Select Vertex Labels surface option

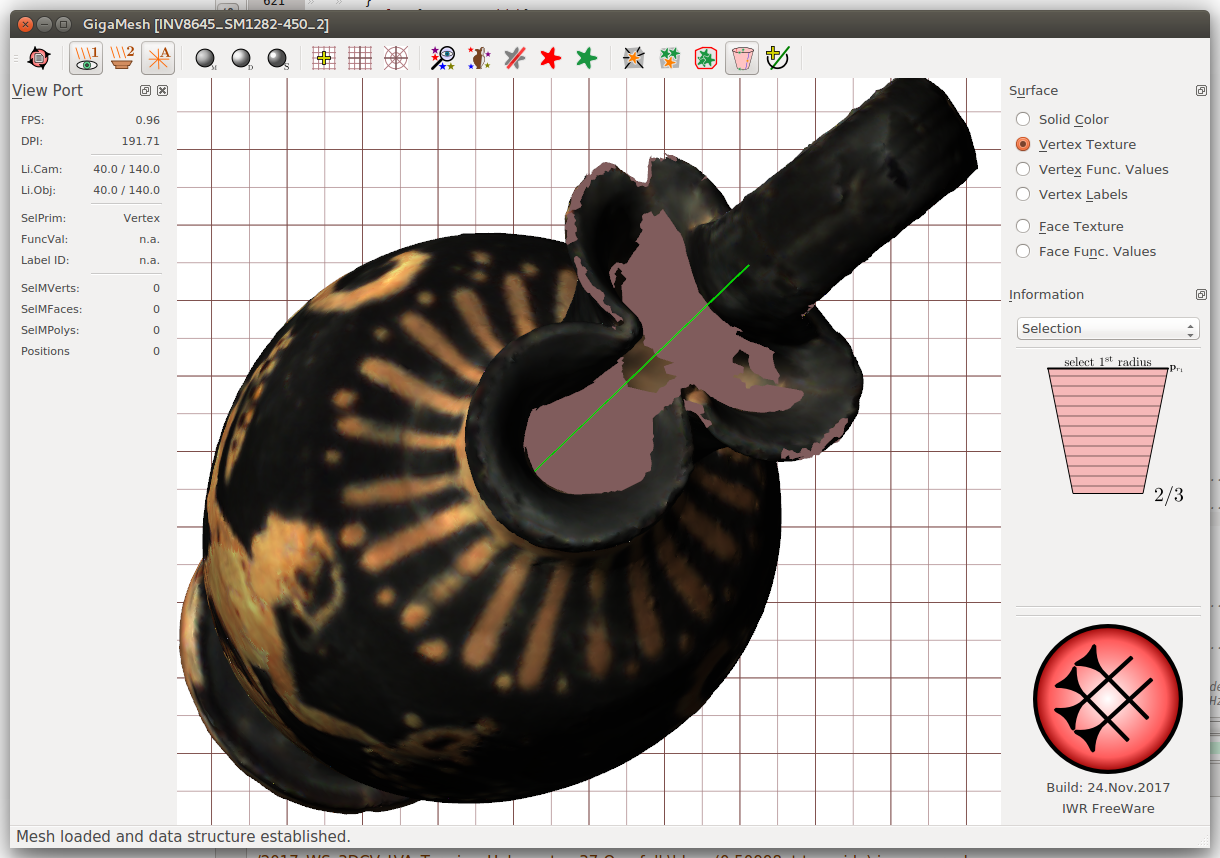pos(1071,194)
